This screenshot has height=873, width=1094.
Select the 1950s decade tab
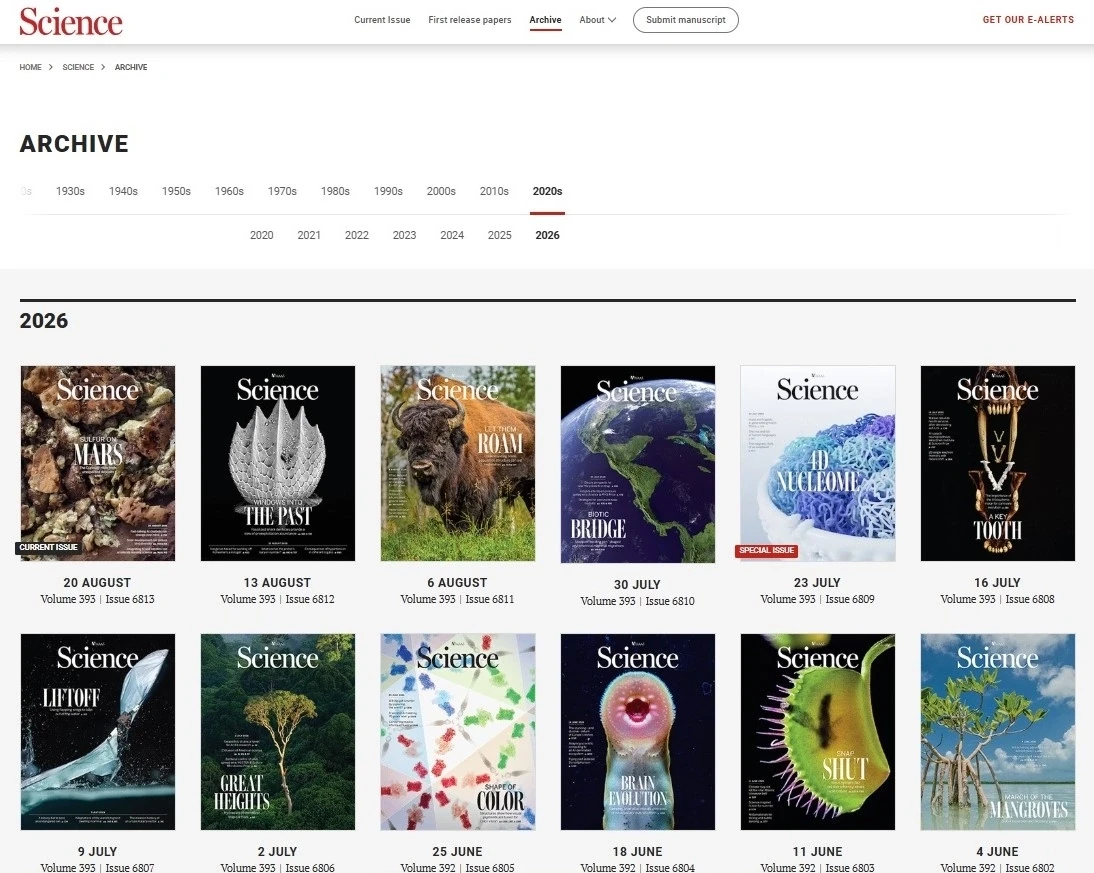click(x=177, y=191)
